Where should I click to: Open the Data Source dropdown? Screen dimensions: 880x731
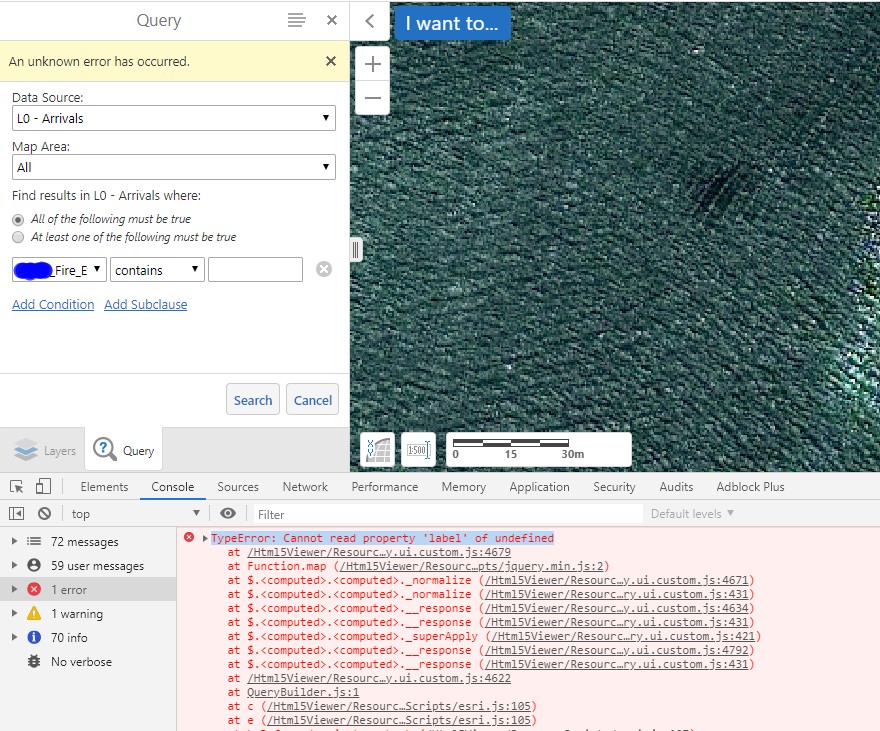click(174, 118)
